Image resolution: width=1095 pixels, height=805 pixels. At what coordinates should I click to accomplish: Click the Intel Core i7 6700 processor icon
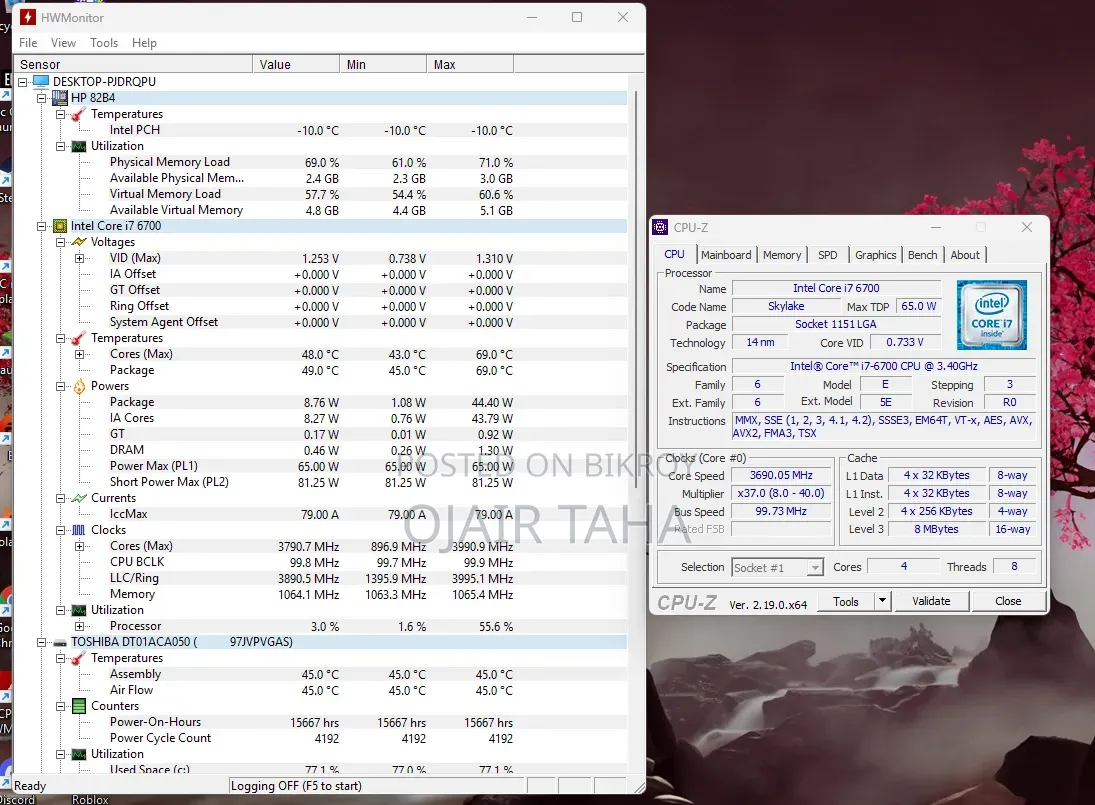point(60,226)
